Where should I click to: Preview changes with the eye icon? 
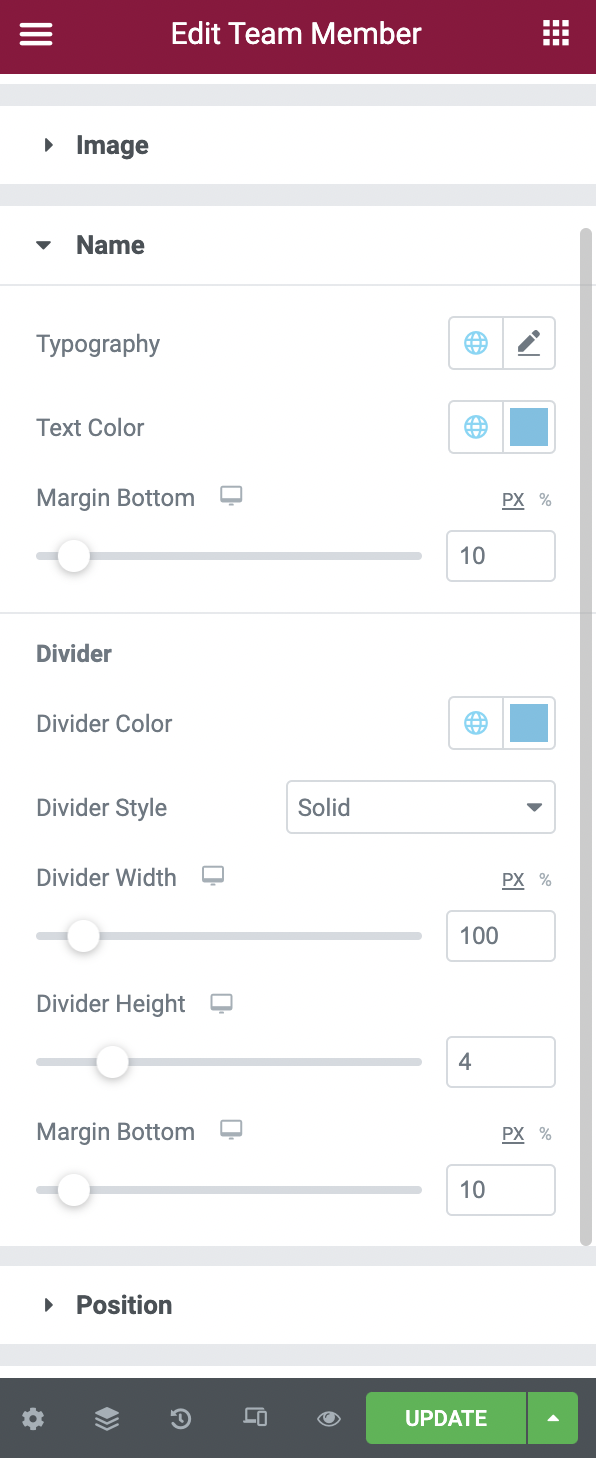pos(328,1418)
